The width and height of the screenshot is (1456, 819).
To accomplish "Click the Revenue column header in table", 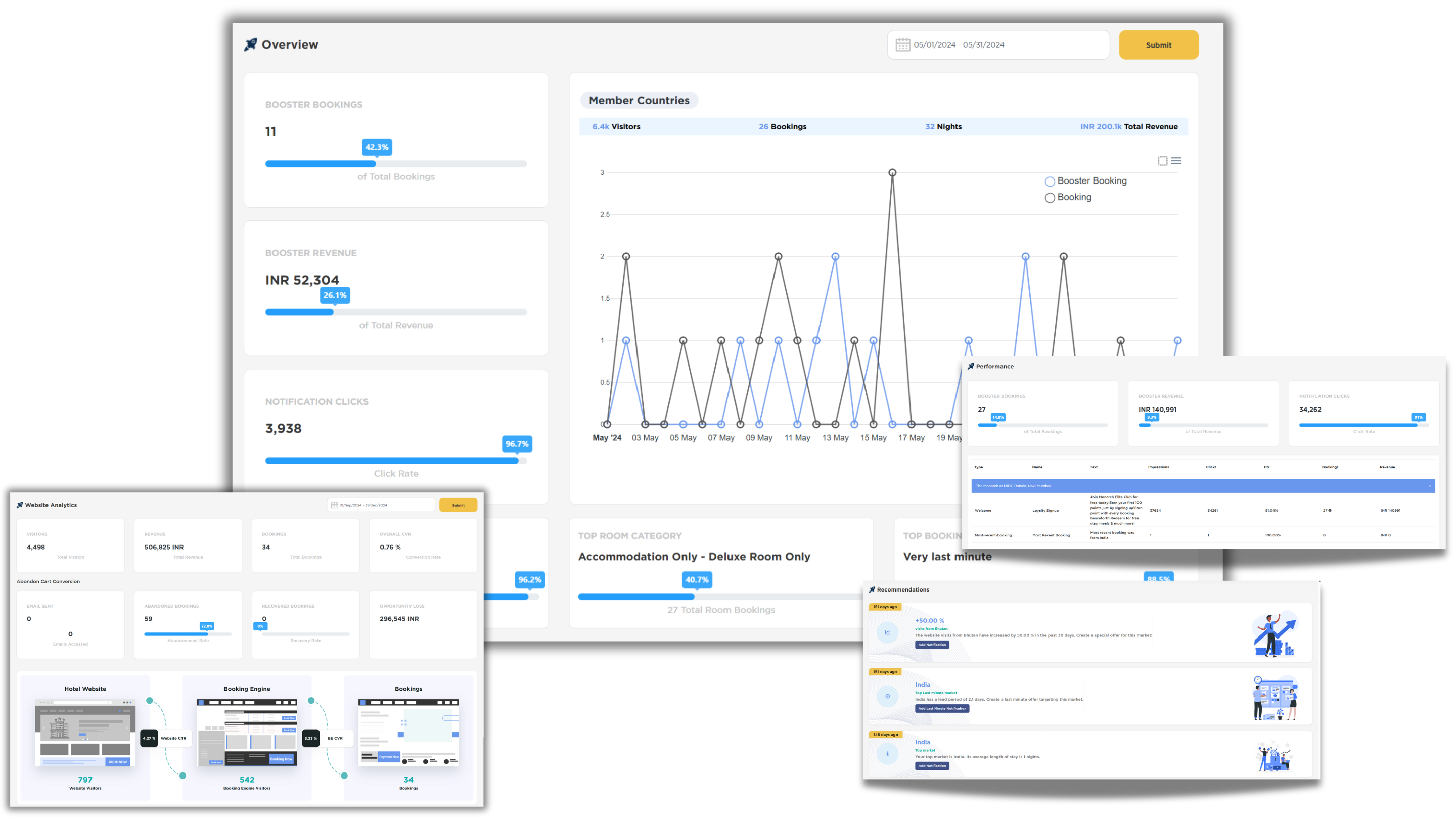I will (1387, 467).
